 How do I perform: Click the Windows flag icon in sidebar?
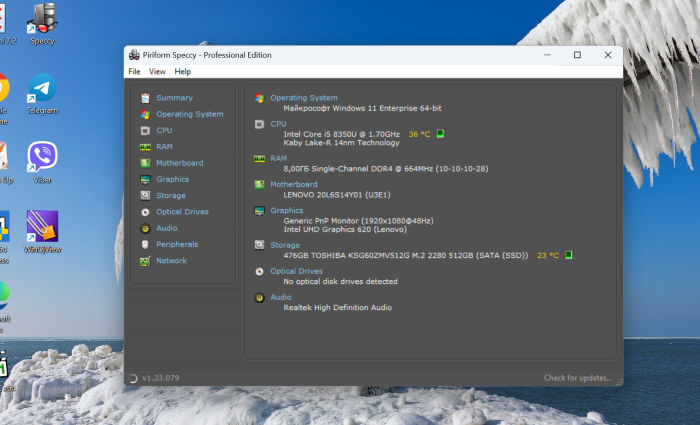tap(145, 114)
